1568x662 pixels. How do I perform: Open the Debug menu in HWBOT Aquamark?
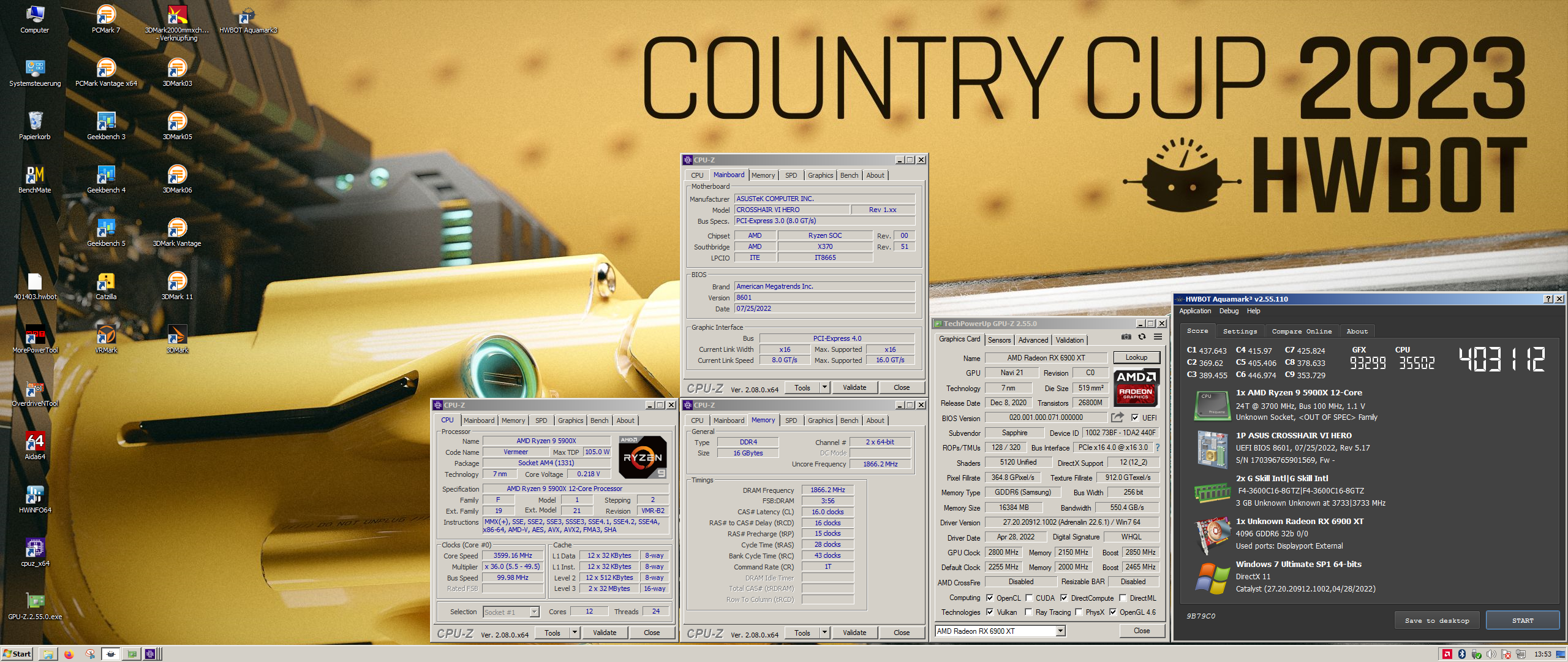click(1229, 311)
